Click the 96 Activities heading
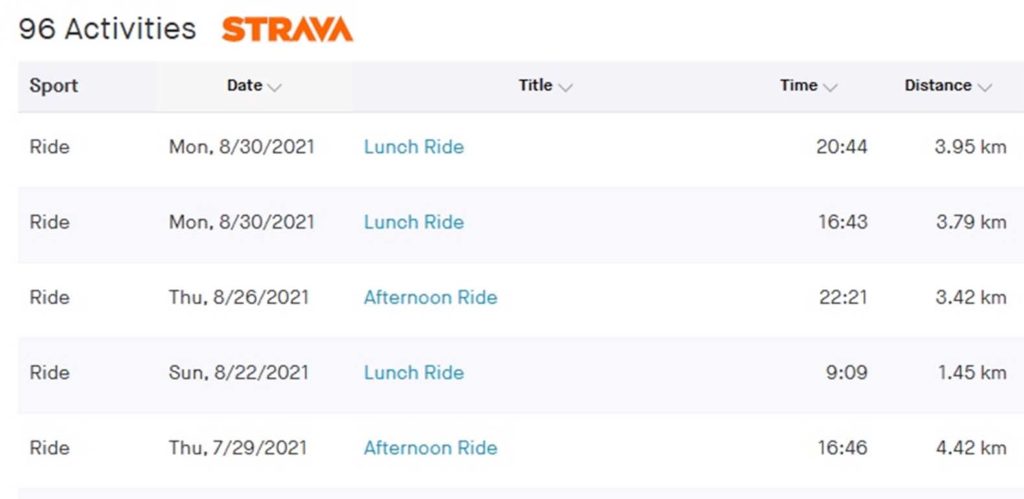 pyautogui.click(x=107, y=29)
